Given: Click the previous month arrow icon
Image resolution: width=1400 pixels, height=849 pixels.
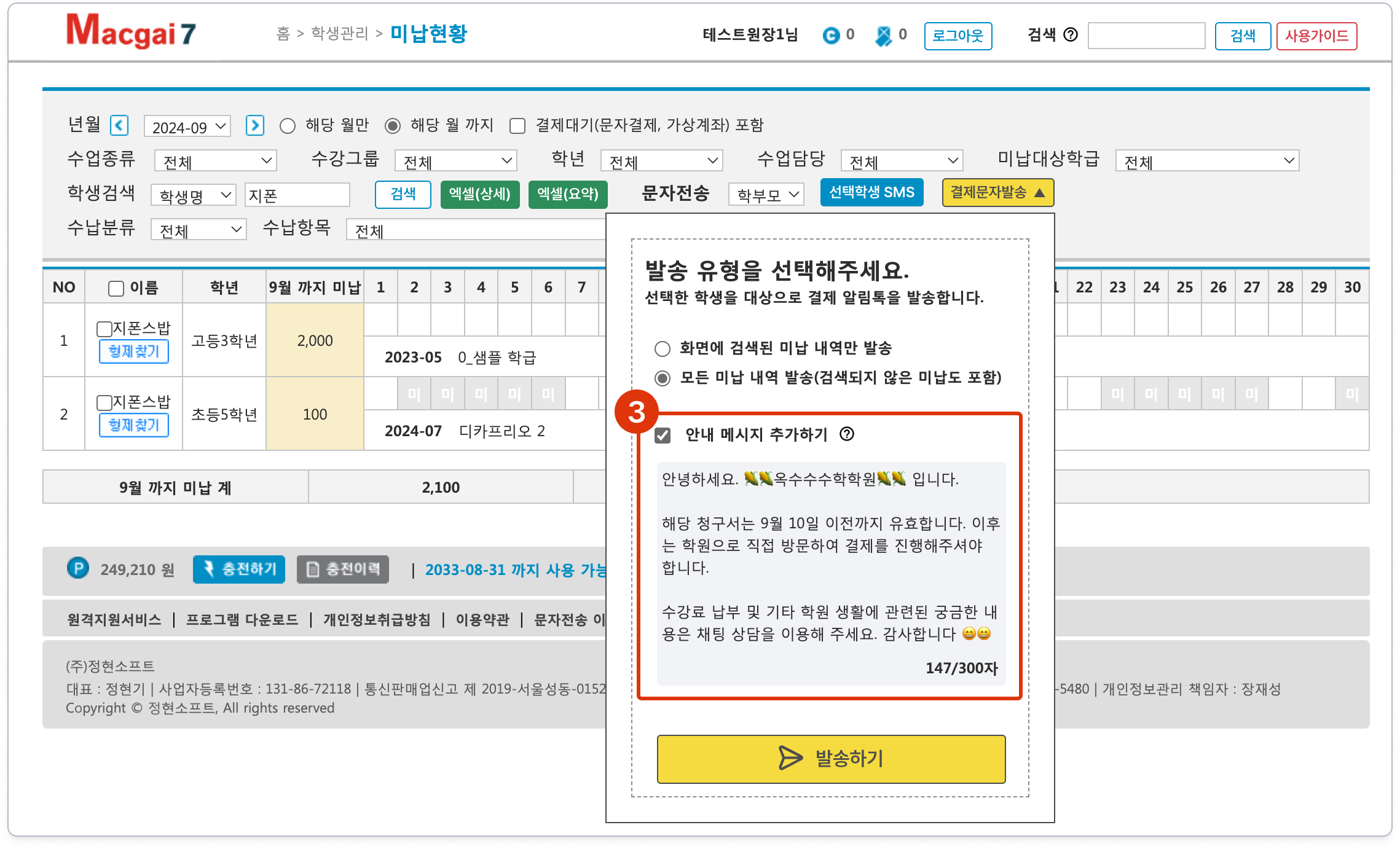Looking at the screenshot, I should (x=119, y=126).
